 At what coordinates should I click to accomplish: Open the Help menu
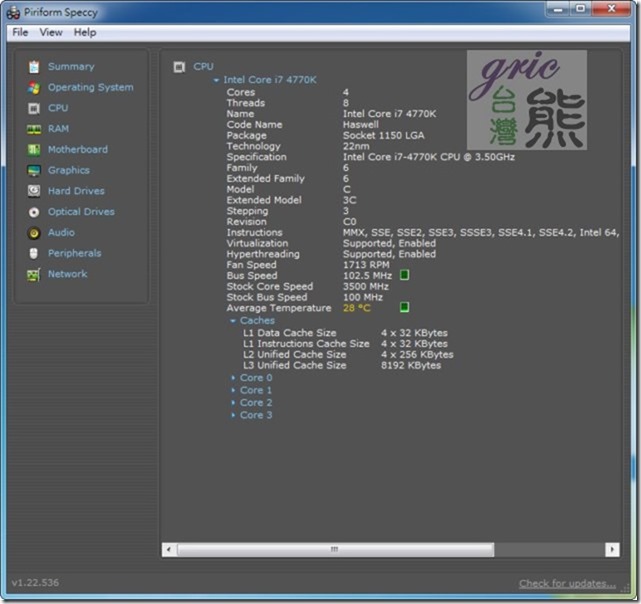click(x=85, y=32)
